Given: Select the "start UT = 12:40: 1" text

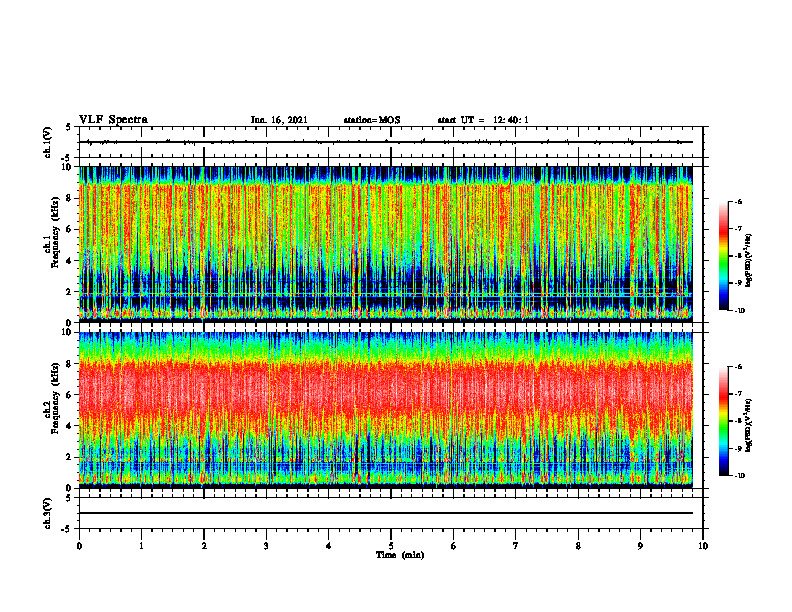Looking at the screenshot, I should click(483, 120).
